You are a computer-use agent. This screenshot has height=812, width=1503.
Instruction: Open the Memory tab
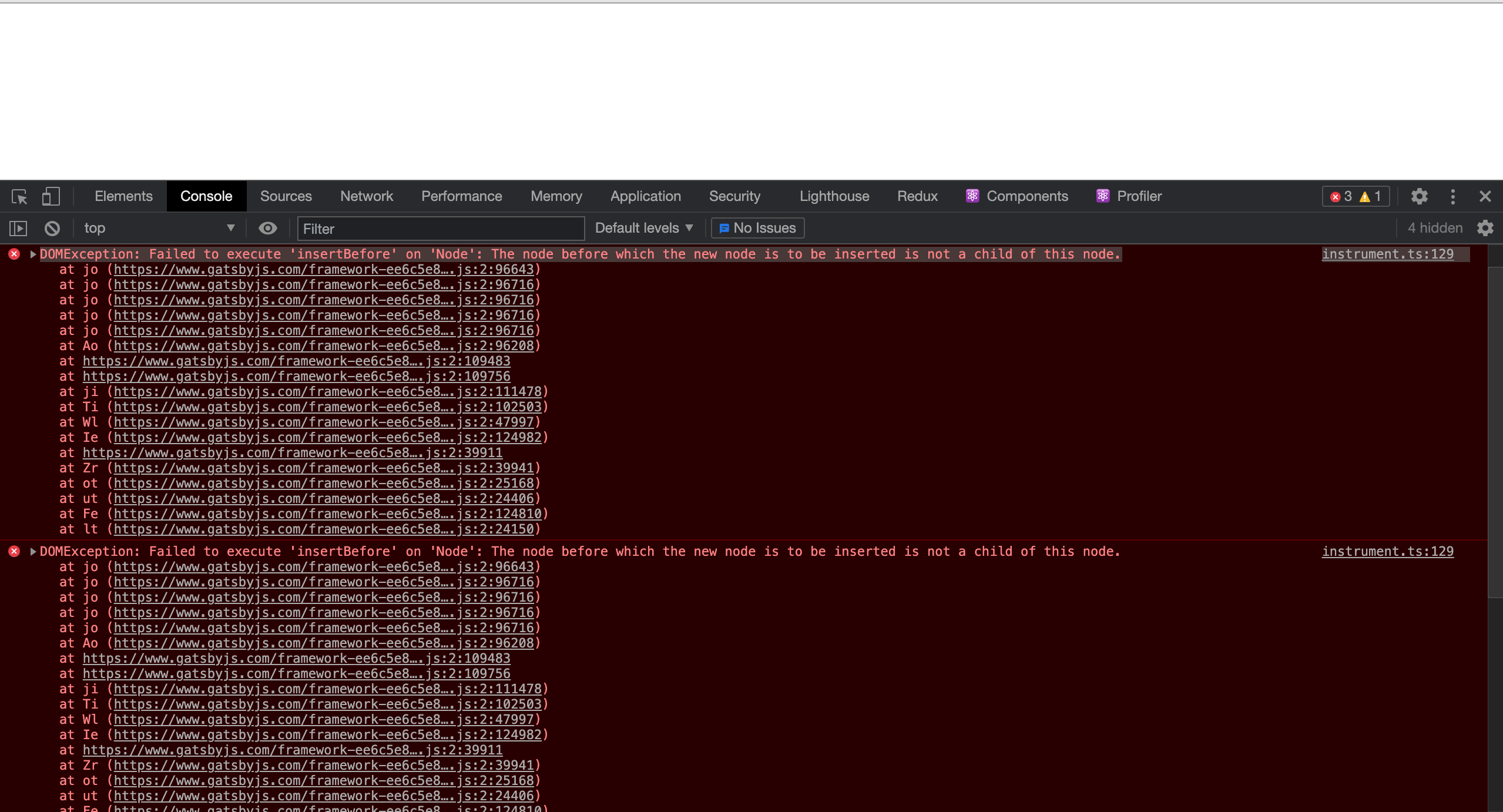point(556,196)
